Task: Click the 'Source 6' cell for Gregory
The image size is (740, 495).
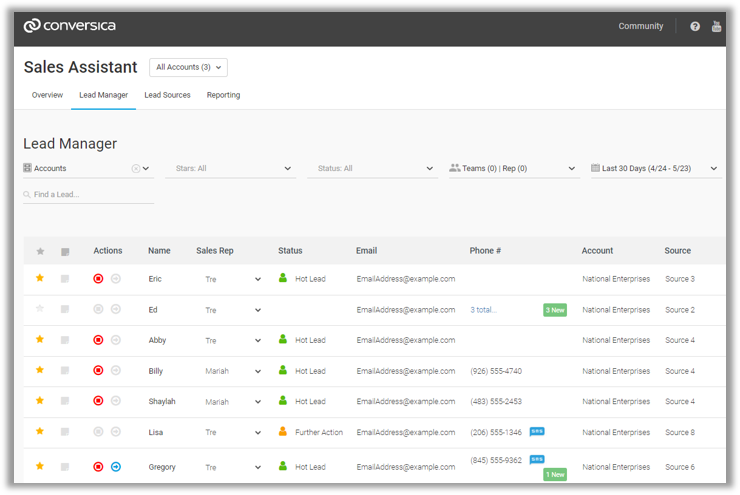Action: [680, 467]
